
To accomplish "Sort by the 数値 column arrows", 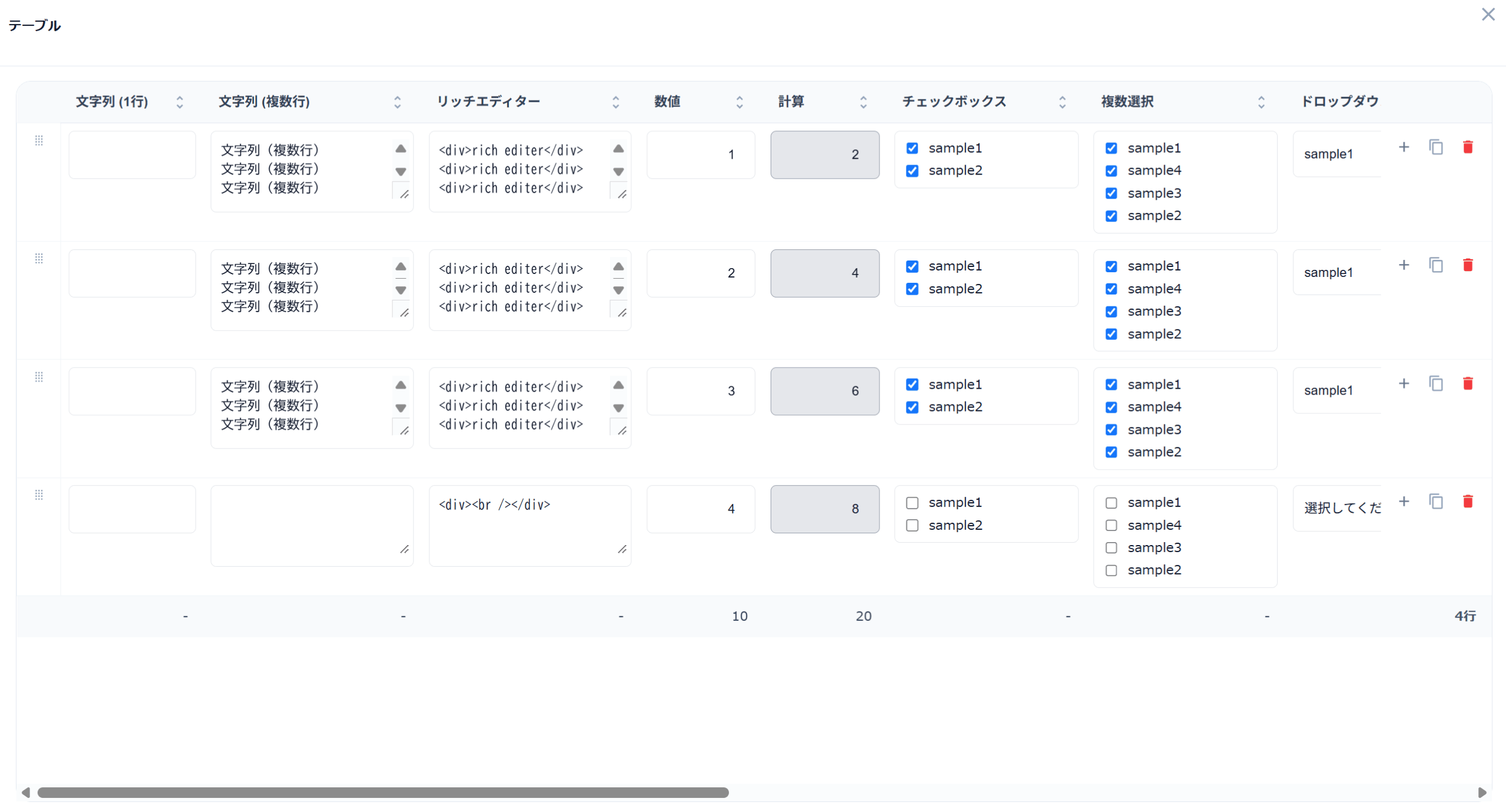I will tap(739, 102).
